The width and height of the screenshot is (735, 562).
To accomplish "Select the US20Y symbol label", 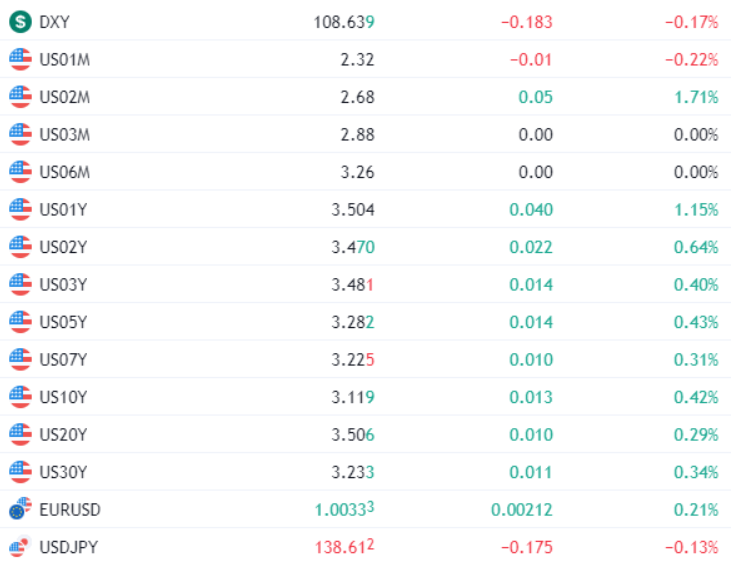I will [x=63, y=435].
